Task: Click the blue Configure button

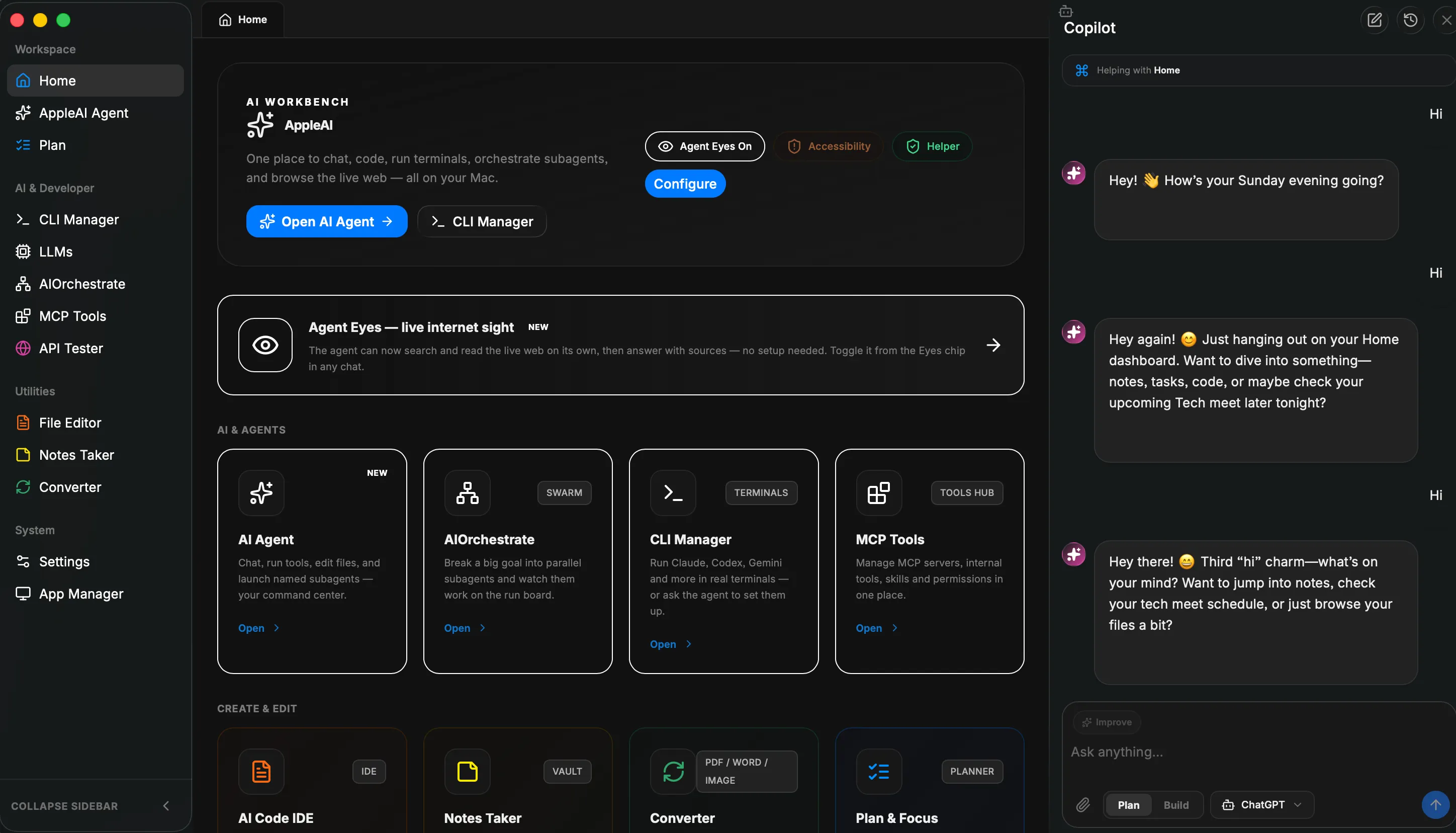Action: click(685, 184)
